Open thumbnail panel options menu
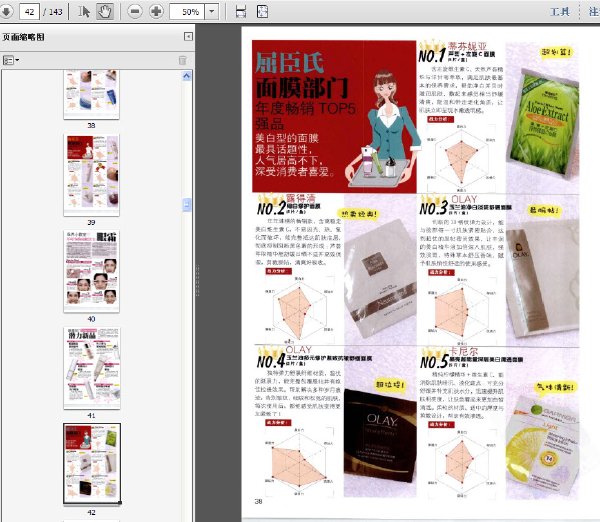 pyautogui.click(x=11, y=60)
